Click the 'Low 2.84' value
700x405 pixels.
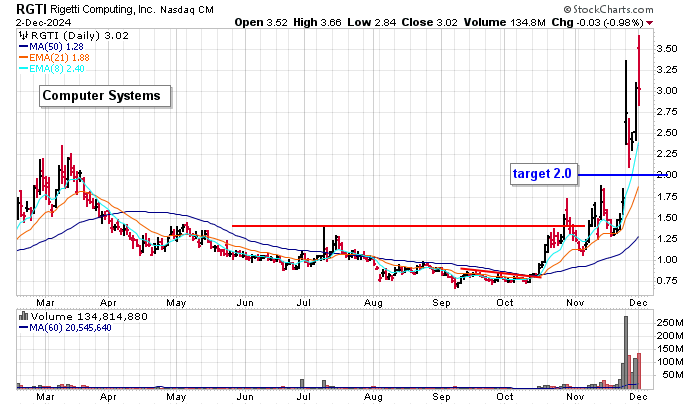click(x=372, y=22)
